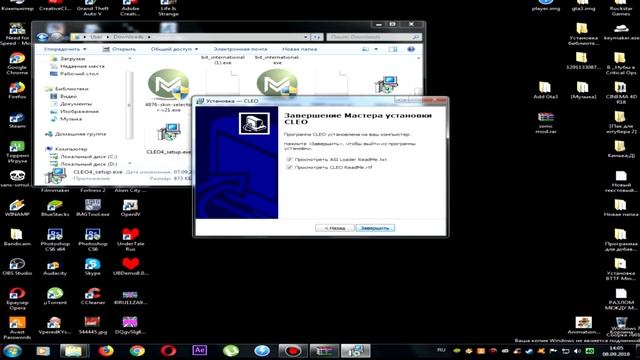Click Открыть in Explorer toolbar
The width and height of the screenshot is (640, 360).
(x=119, y=49)
